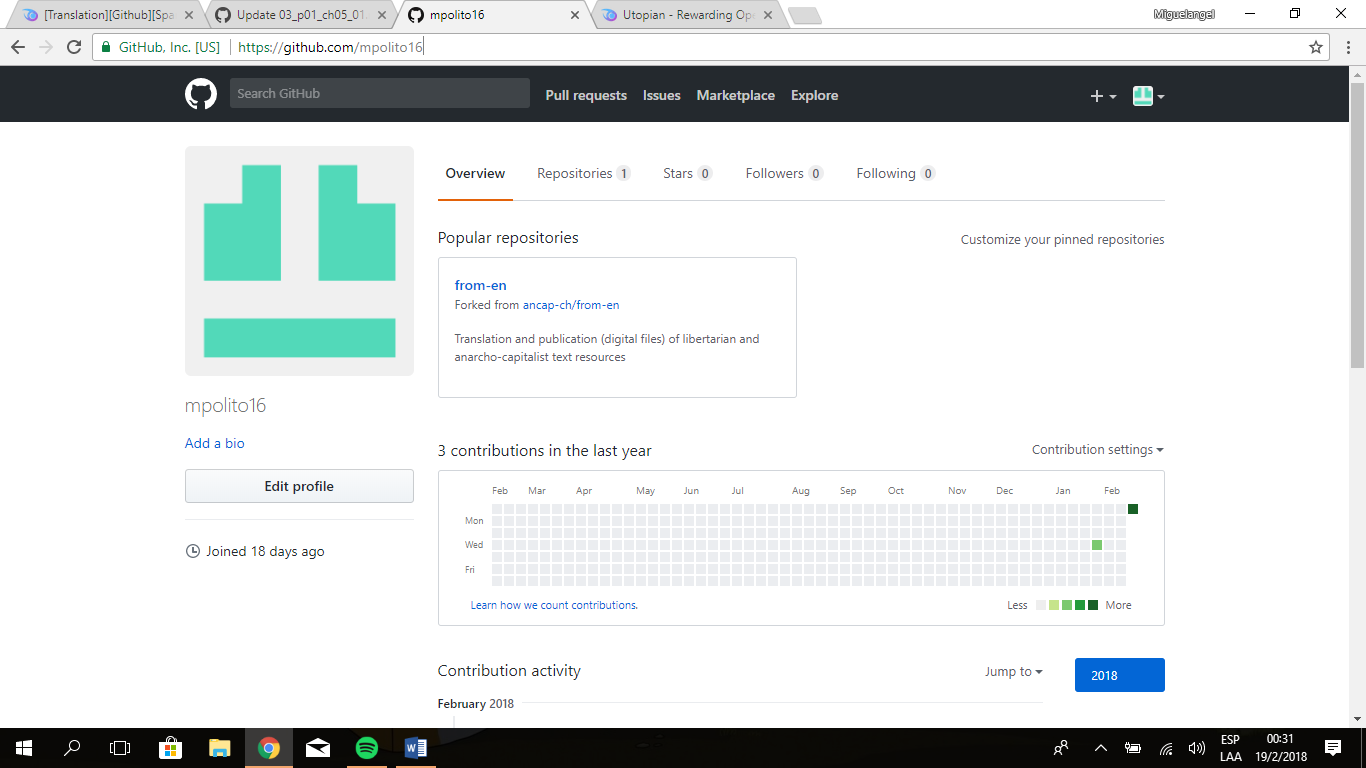
Task: Open the plus create-new dropdown
Action: 1103,96
